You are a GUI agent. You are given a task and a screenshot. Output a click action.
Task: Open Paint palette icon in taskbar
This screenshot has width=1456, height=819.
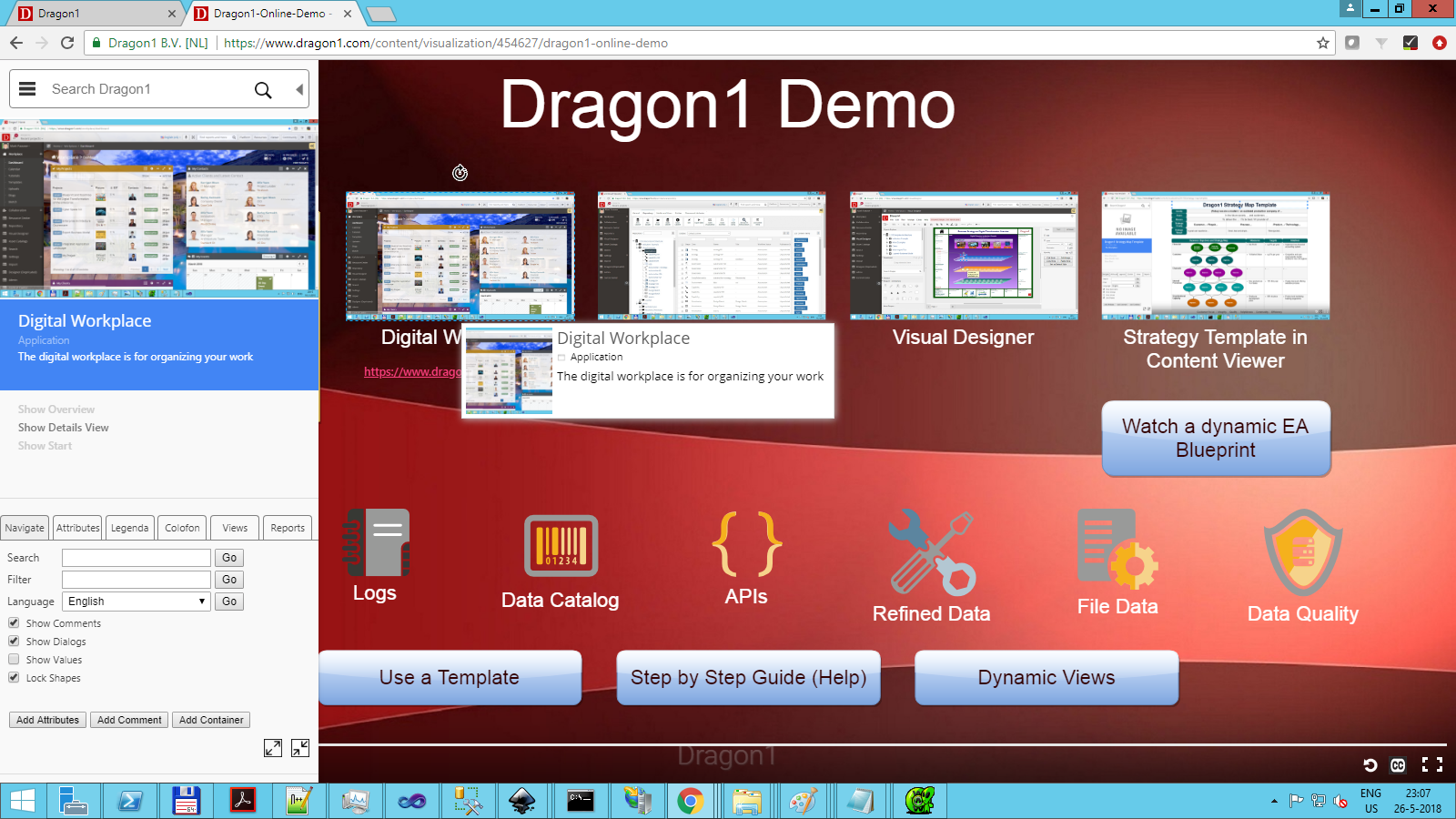[803, 801]
